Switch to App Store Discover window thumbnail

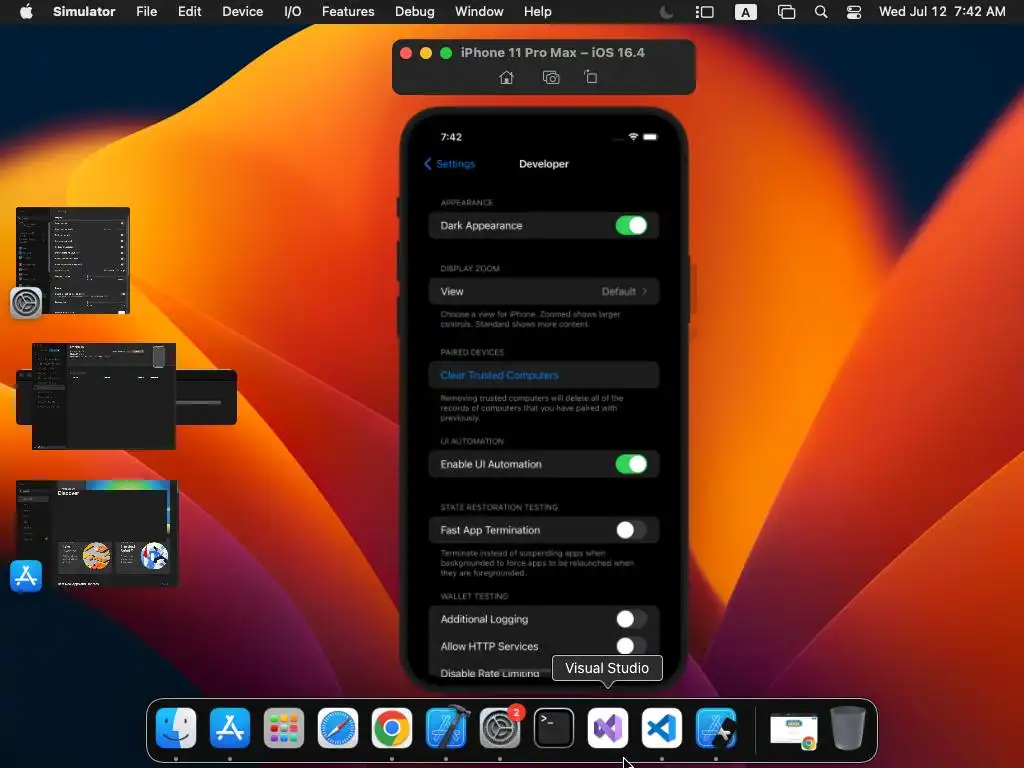(97, 533)
